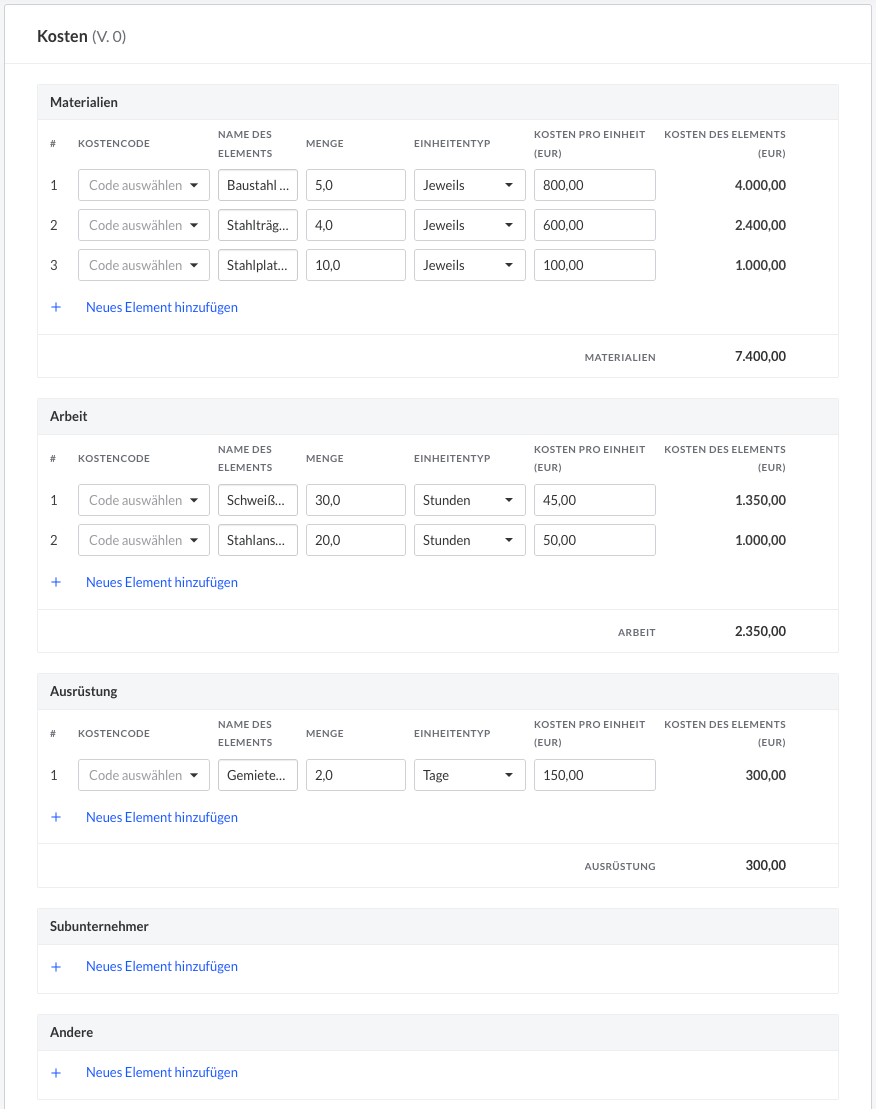Image resolution: width=876 pixels, height=1109 pixels.
Task: Click the Stahlträg name field
Action: [258, 225]
